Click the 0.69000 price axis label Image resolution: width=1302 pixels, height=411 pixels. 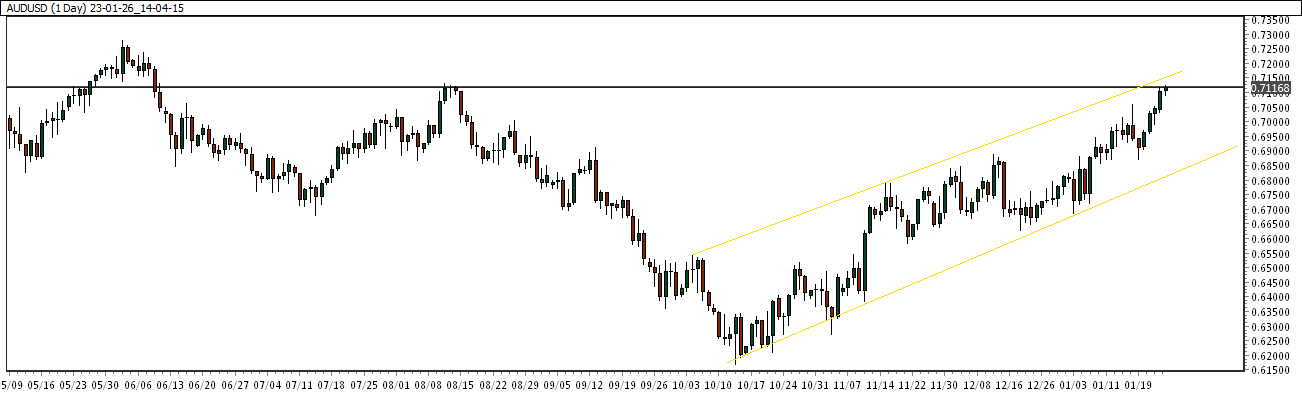pyautogui.click(x=1271, y=151)
